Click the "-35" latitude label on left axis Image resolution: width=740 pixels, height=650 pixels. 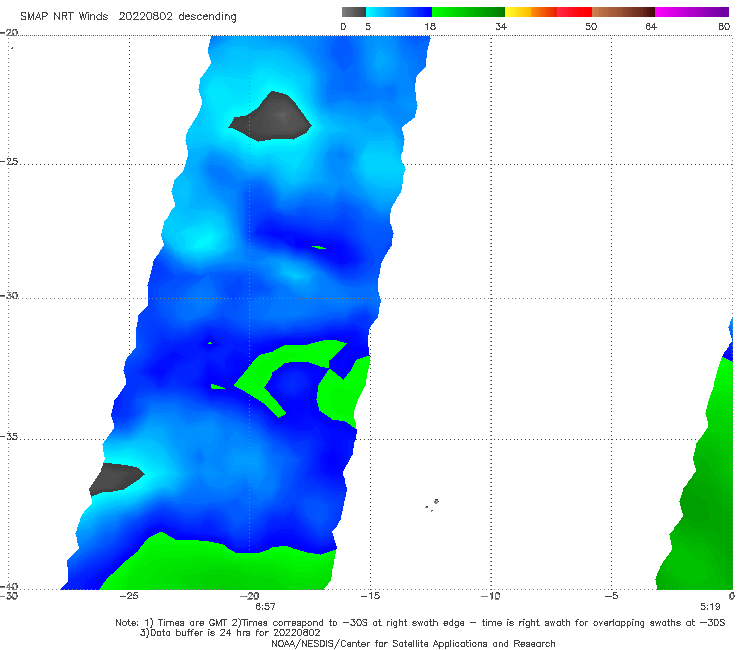pos(9,436)
